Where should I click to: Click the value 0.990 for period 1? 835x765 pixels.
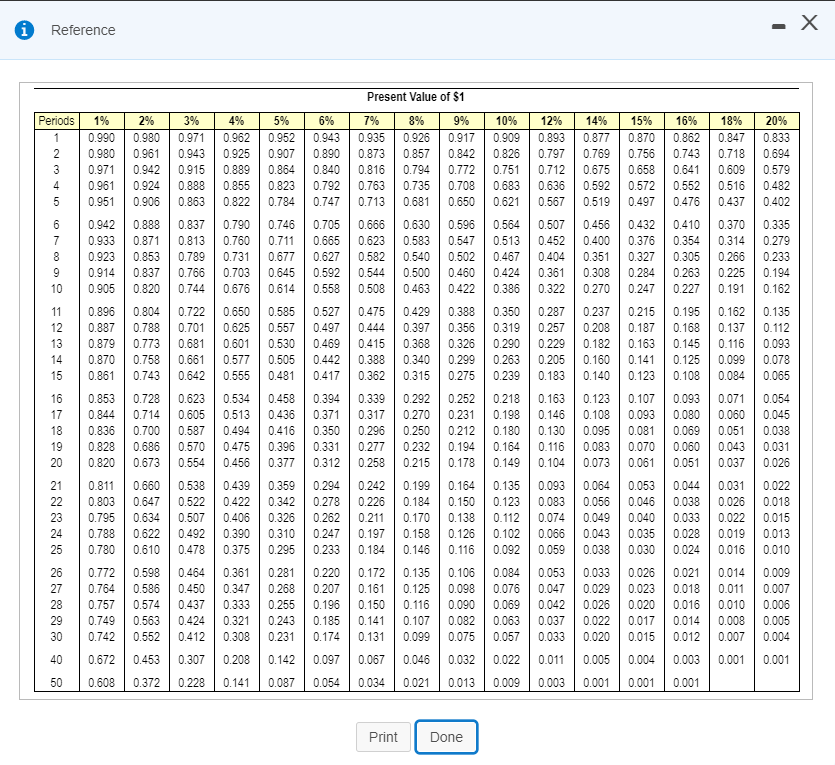[101, 135]
